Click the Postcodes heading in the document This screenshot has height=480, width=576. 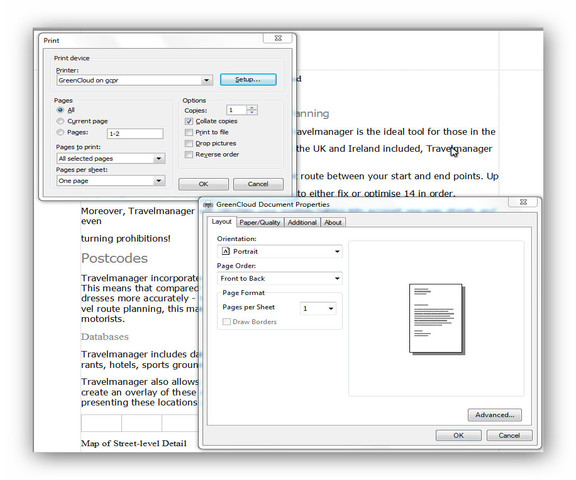[x=115, y=258]
